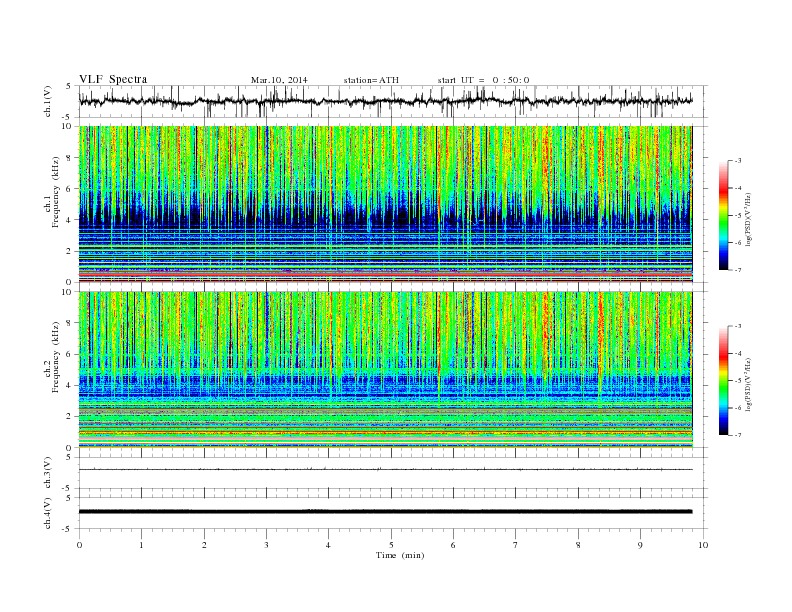Click the time axis tick label "8"
Screen dimensions: 792x612
click(x=578, y=545)
